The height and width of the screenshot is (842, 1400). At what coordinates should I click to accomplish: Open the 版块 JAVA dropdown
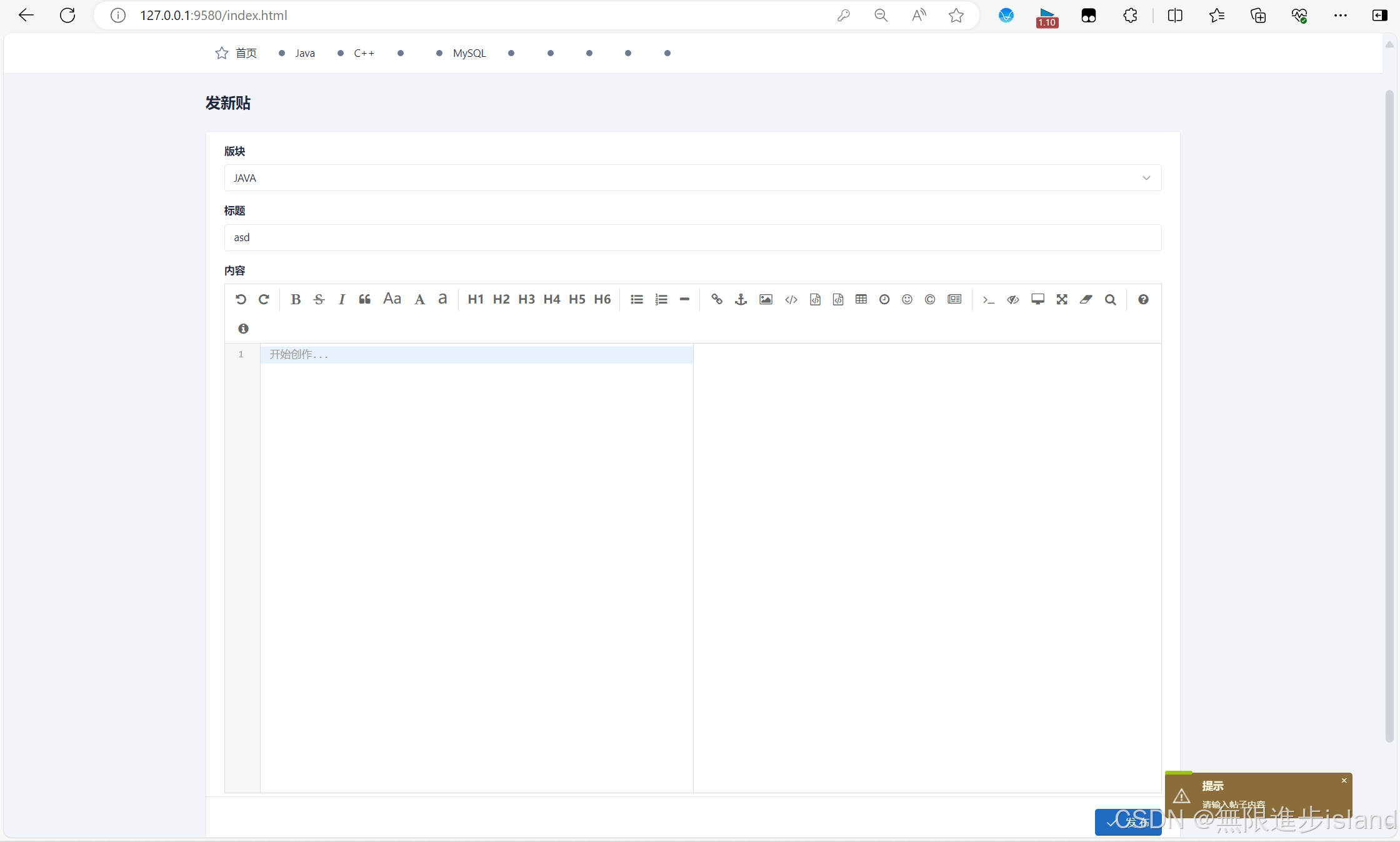click(692, 178)
